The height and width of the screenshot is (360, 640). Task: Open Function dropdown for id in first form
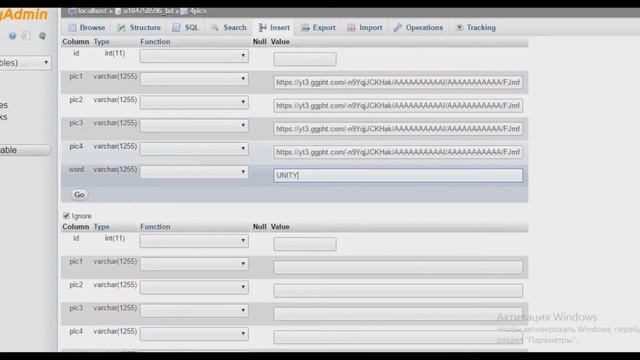(x=194, y=56)
